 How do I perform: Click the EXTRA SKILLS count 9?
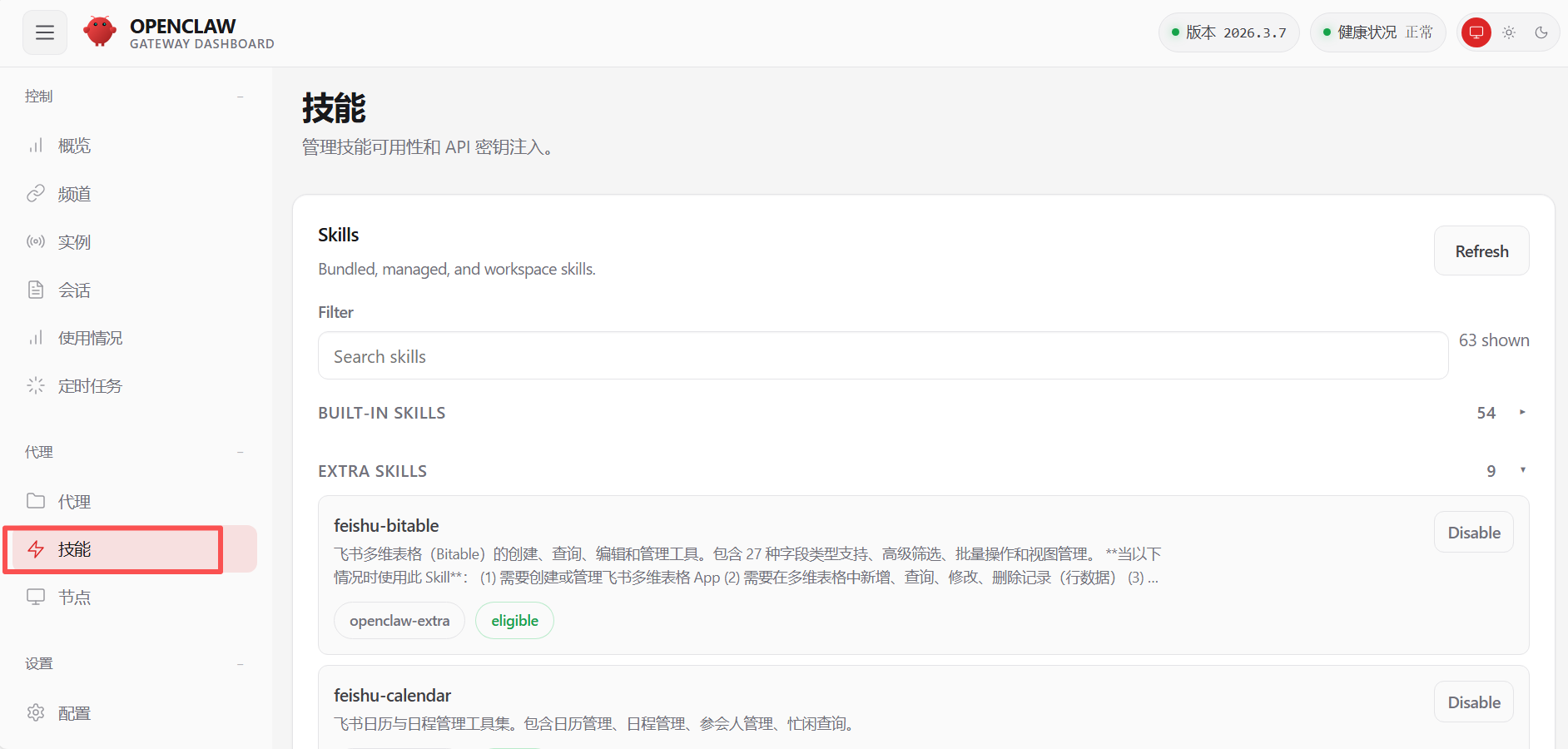coord(1491,471)
